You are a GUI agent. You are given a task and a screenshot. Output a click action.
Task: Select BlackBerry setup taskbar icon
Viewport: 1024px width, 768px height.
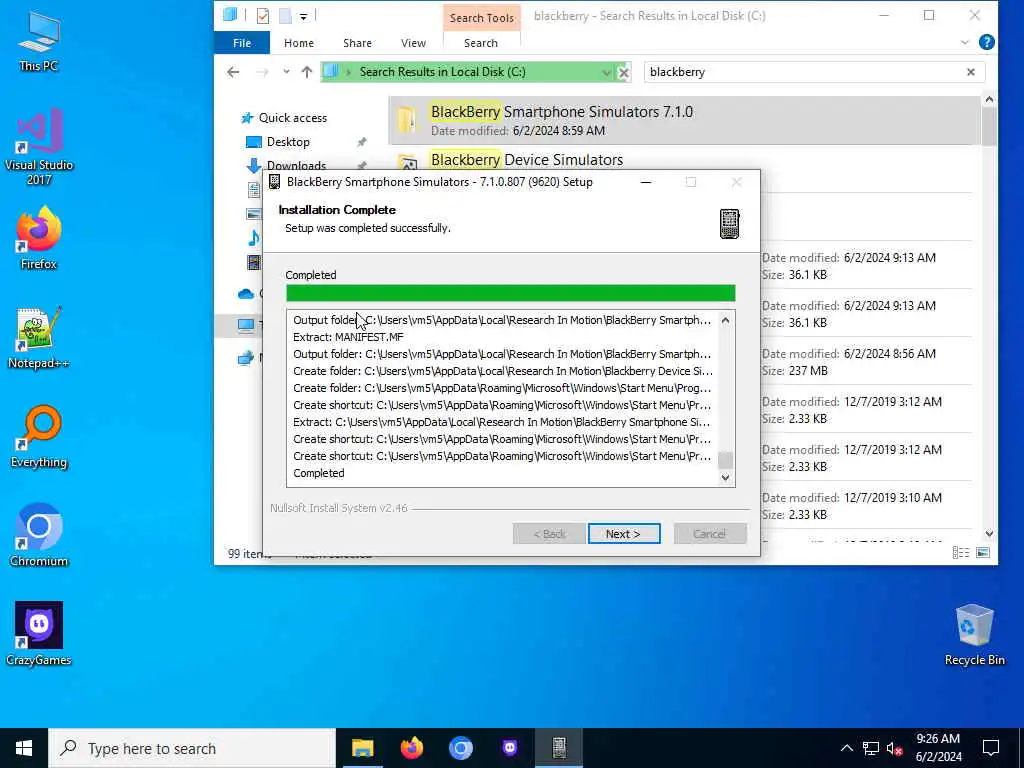tap(559, 748)
